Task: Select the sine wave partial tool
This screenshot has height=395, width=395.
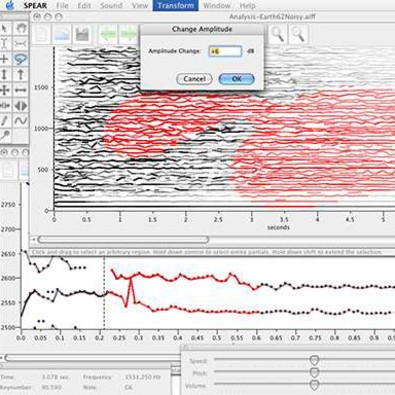Action: 21,120
